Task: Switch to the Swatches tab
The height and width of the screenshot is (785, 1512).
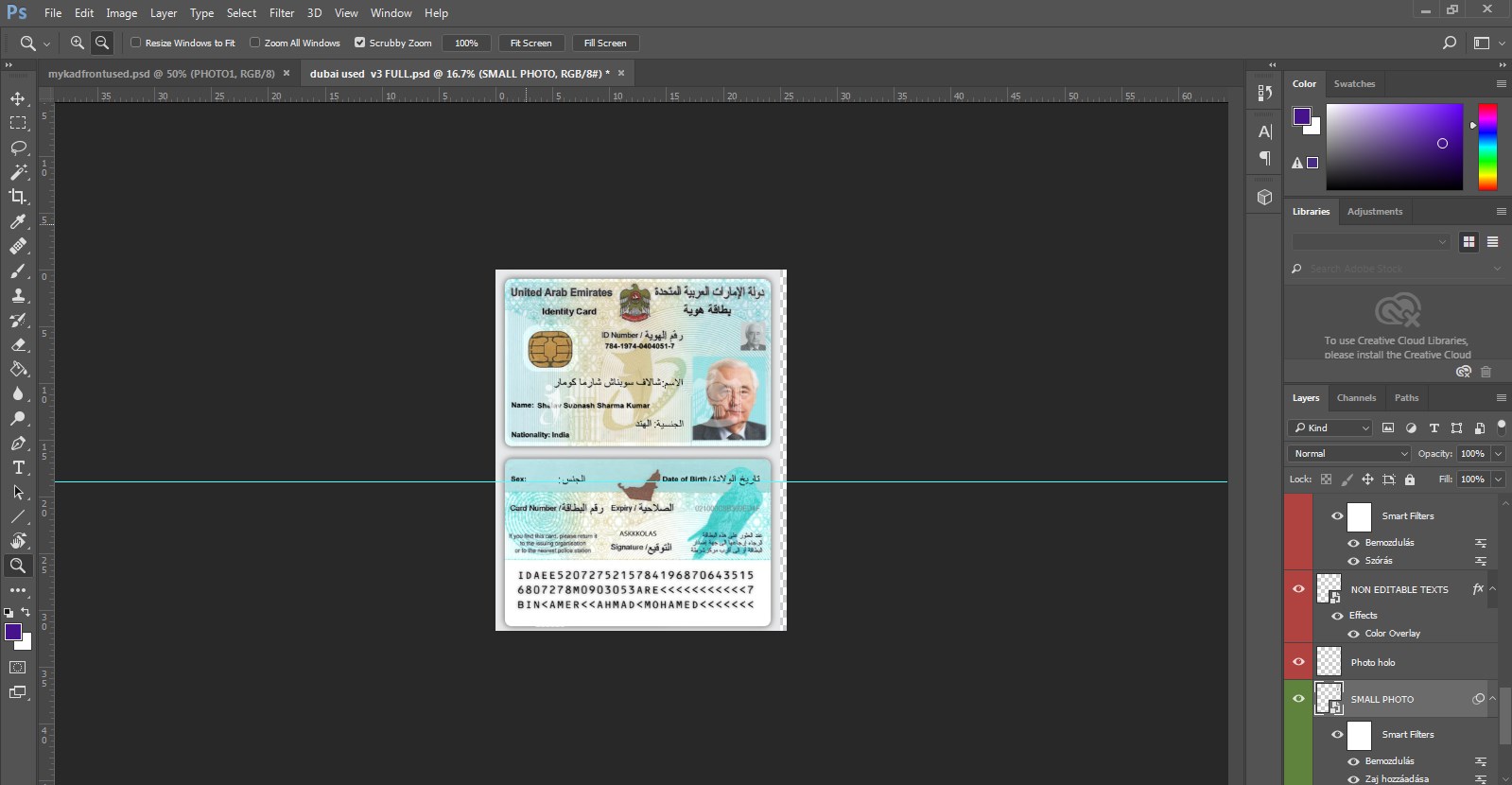Action: [1354, 83]
